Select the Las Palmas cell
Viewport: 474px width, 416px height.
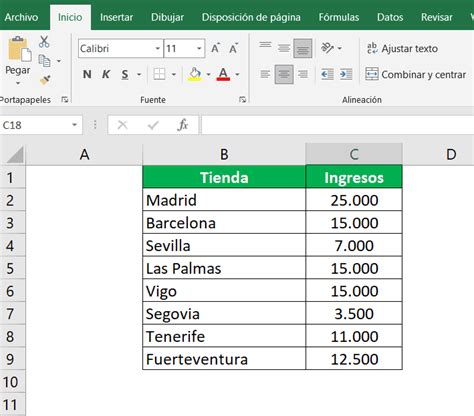pyautogui.click(x=224, y=268)
